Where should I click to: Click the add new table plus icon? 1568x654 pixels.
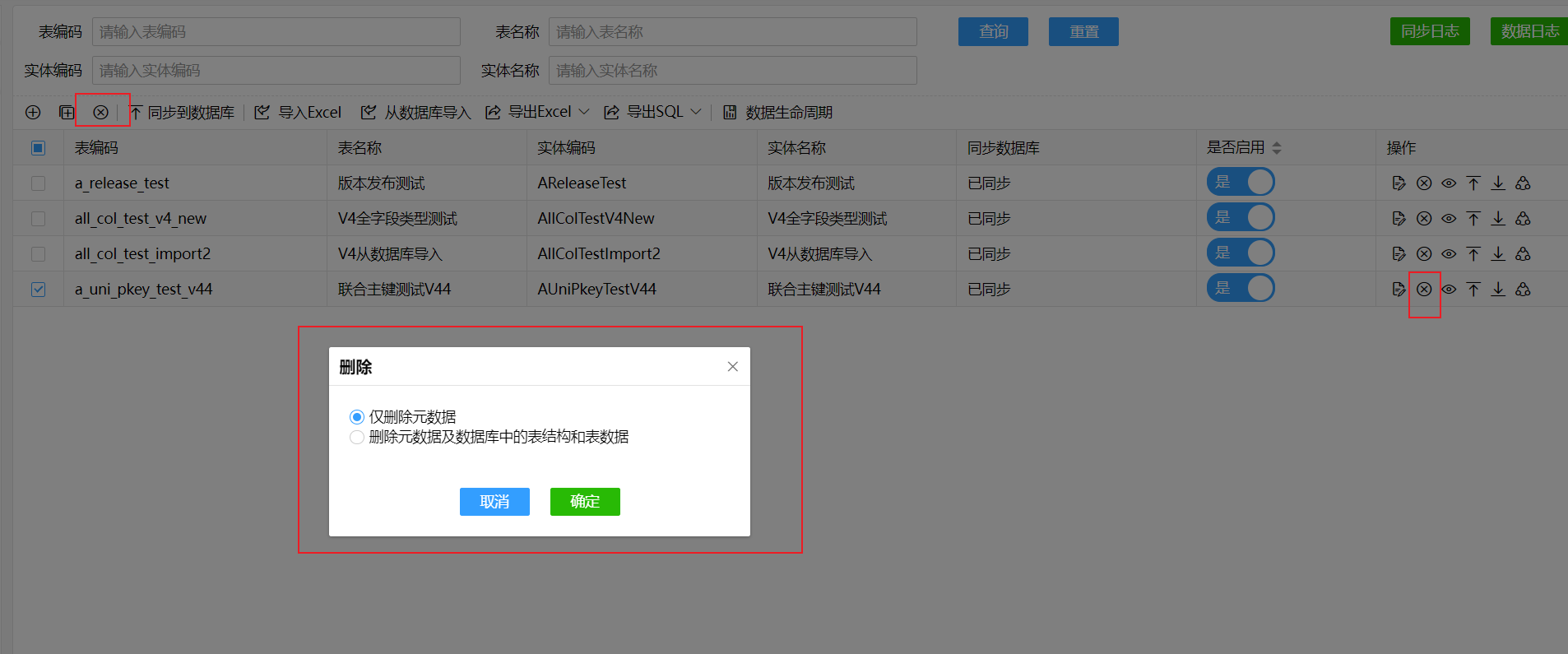click(33, 112)
